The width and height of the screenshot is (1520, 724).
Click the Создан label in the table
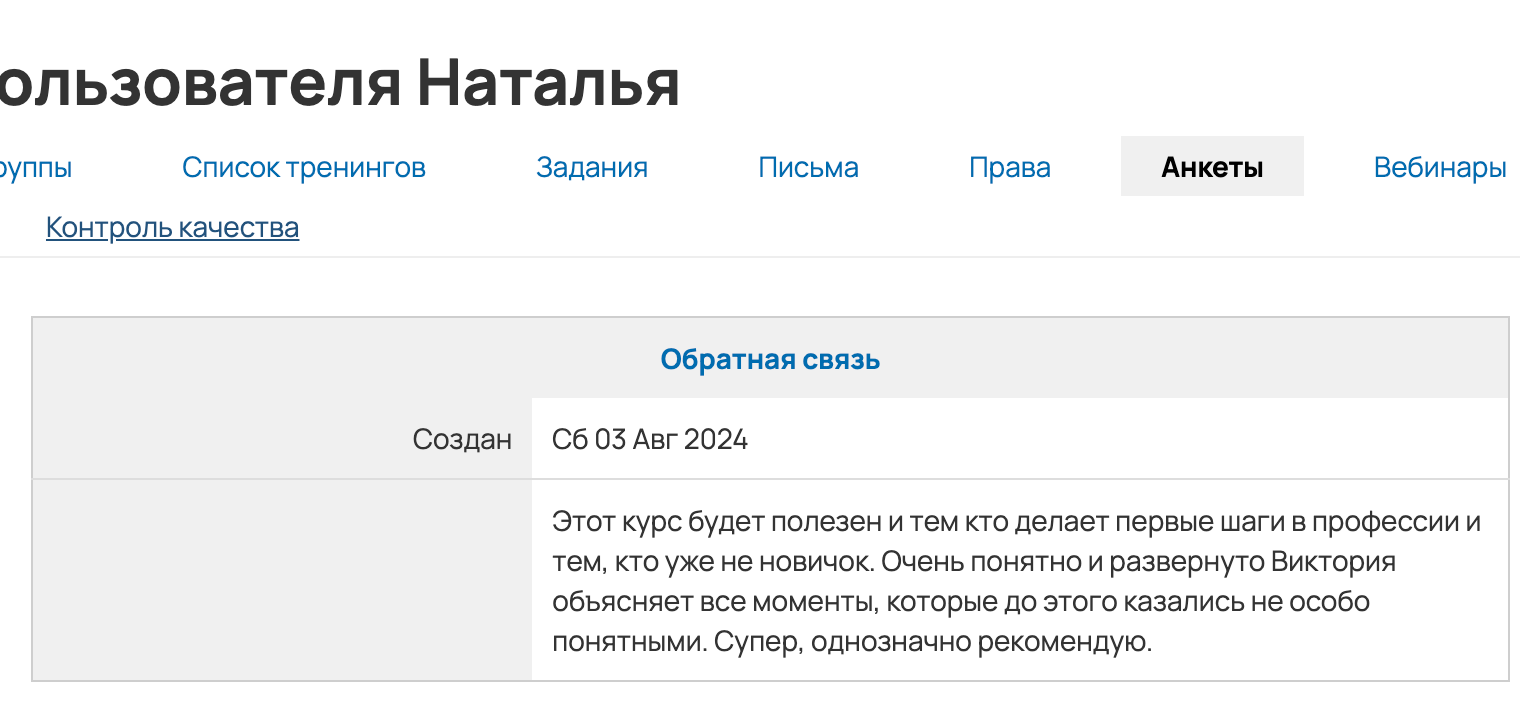coord(463,438)
